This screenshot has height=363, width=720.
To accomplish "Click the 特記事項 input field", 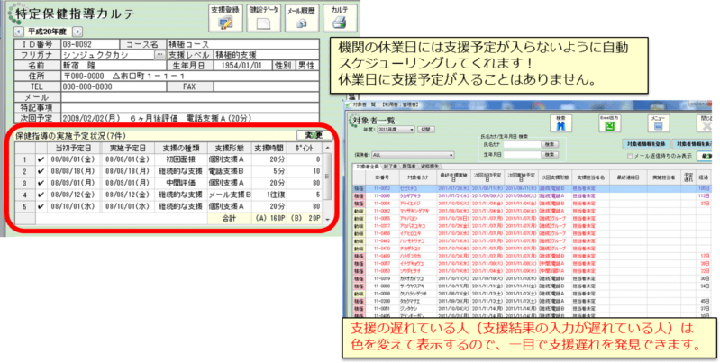I will click(x=190, y=108).
